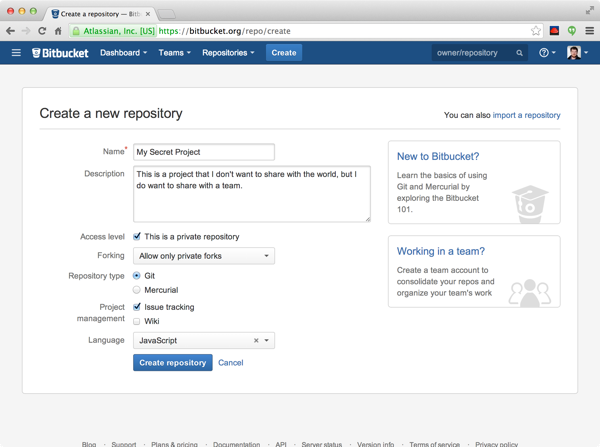Click the Create repository button

click(x=172, y=363)
